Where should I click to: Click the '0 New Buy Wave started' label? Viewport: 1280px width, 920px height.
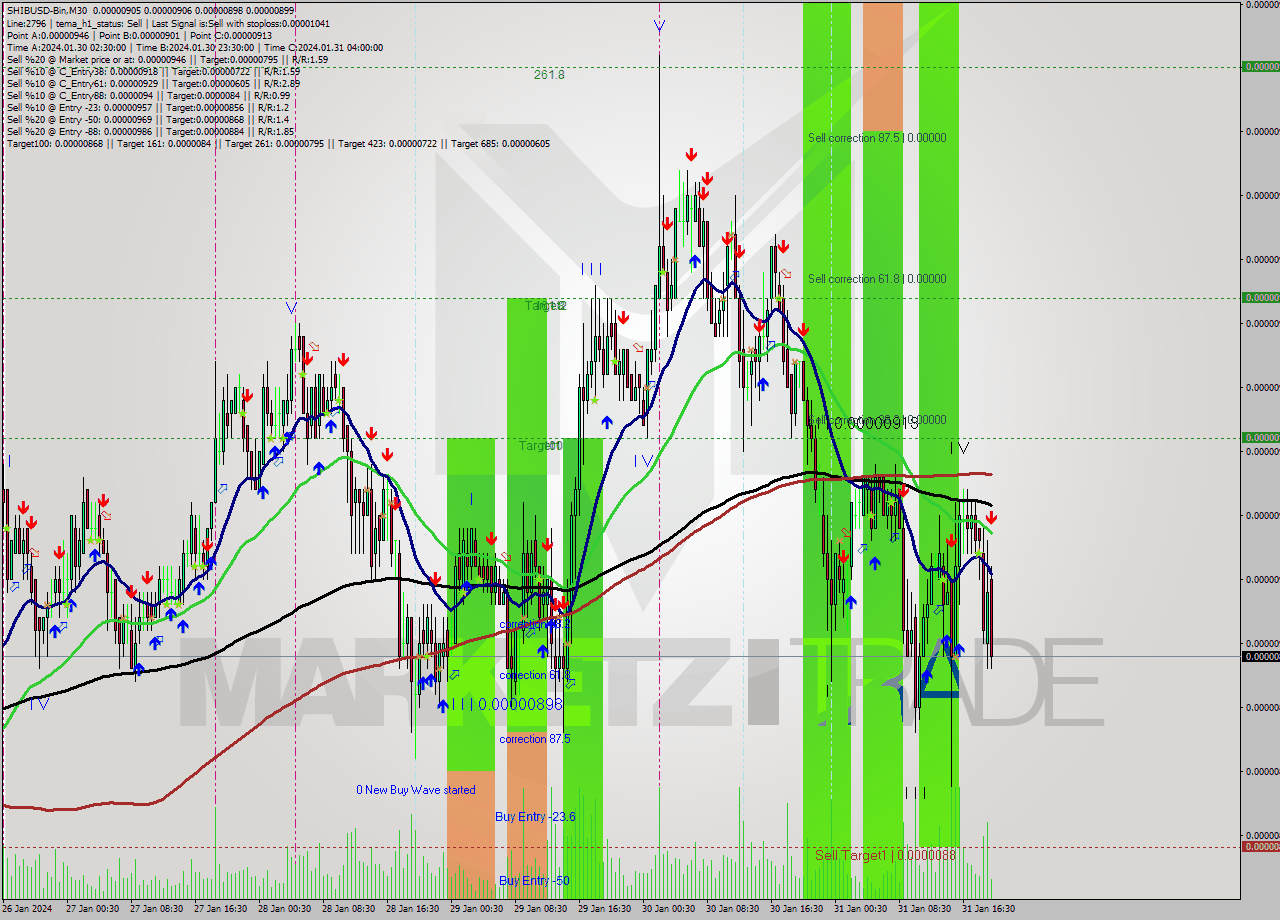[x=416, y=790]
